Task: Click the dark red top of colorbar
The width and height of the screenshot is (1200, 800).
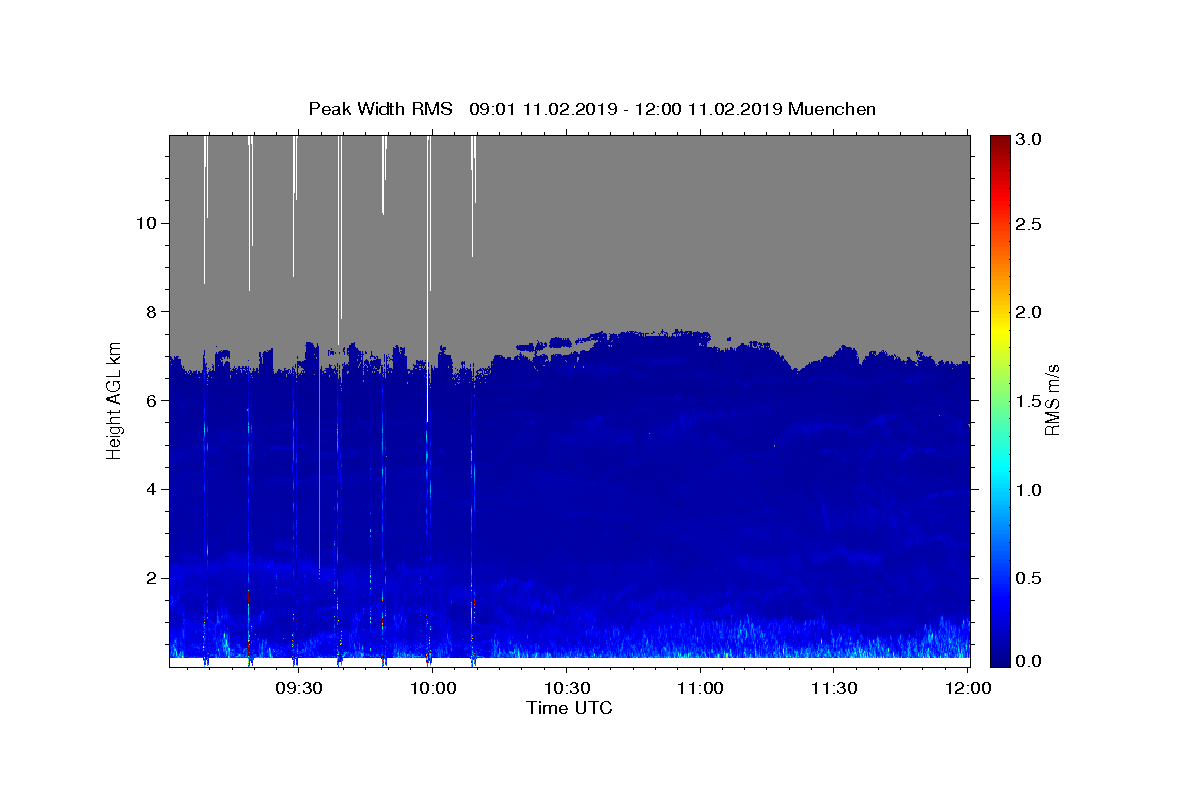Action: tap(1000, 142)
